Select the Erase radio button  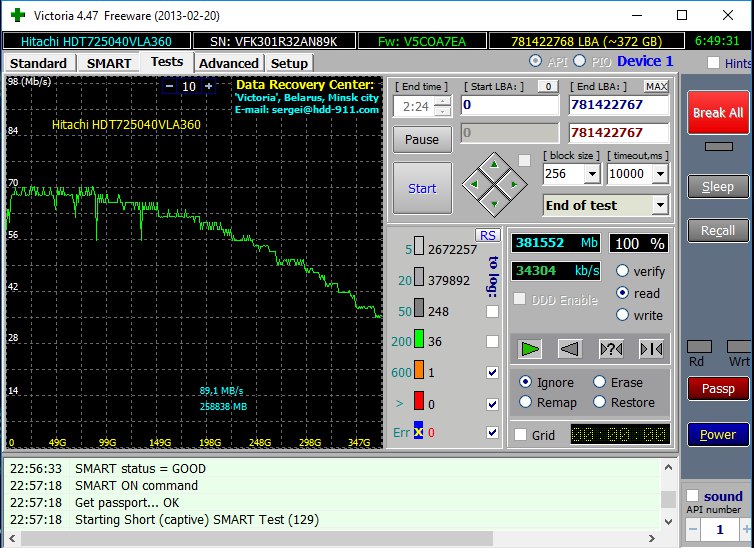click(x=599, y=382)
